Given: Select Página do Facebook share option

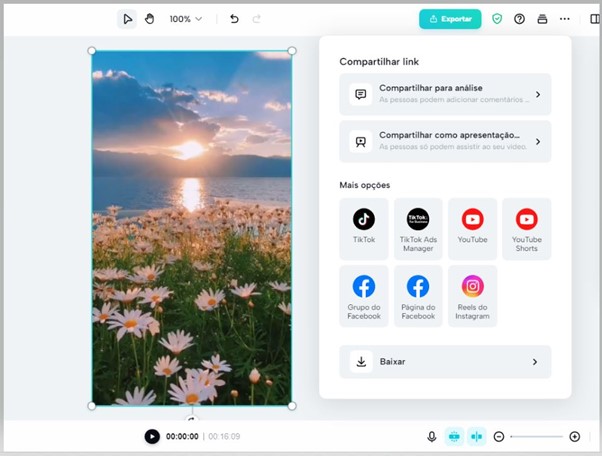Looking at the screenshot, I should click(418, 295).
